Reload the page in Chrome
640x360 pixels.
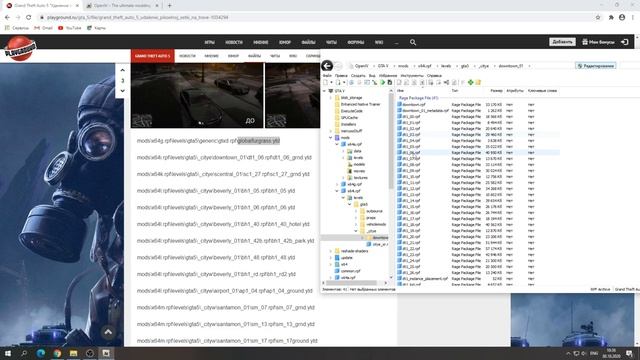pyautogui.click(x=28, y=18)
